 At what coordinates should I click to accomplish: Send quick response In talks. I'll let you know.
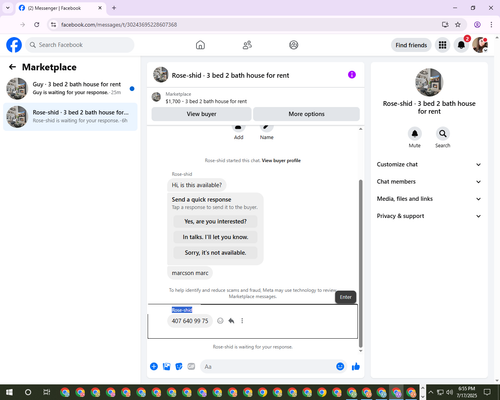(x=215, y=237)
